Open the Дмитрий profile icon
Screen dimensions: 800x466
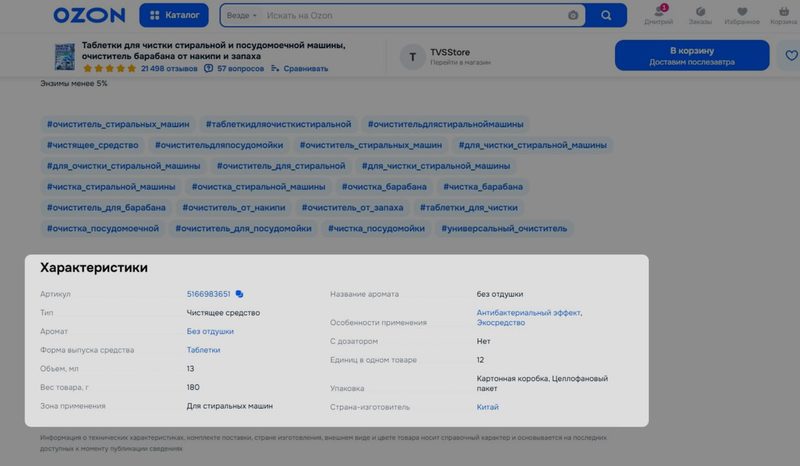click(659, 15)
